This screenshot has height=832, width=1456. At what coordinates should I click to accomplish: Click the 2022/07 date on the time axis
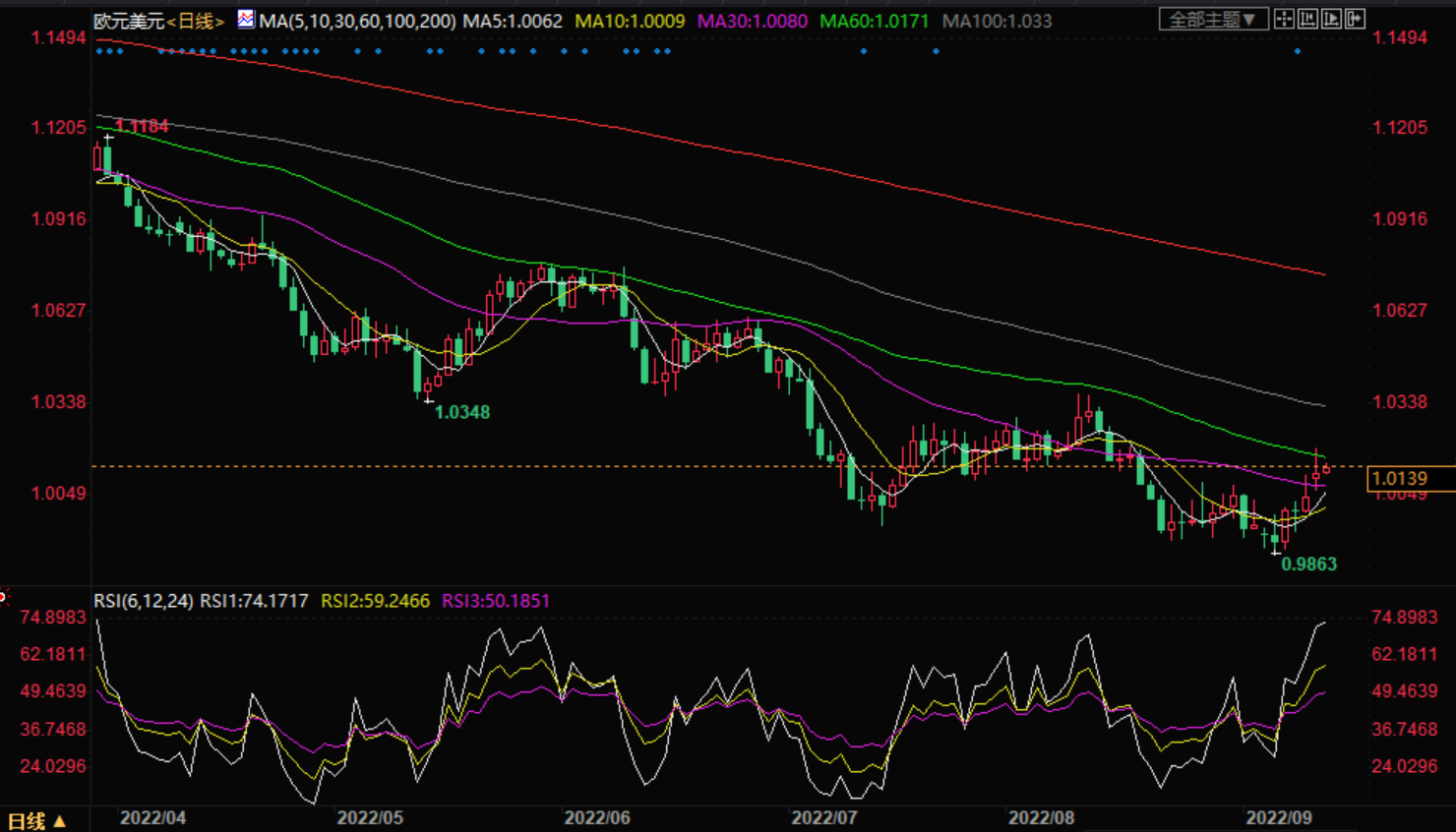click(x=823, y=818)
